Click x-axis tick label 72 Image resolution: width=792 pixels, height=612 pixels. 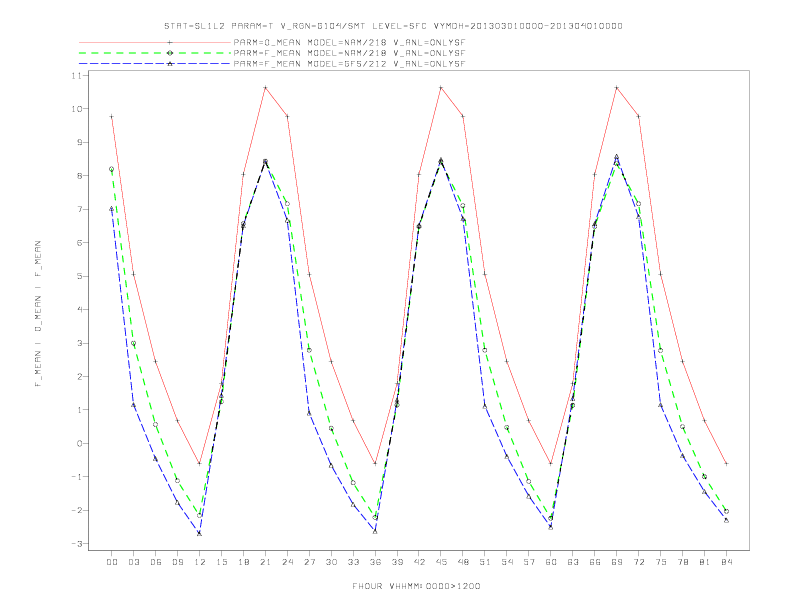point(638,562)
